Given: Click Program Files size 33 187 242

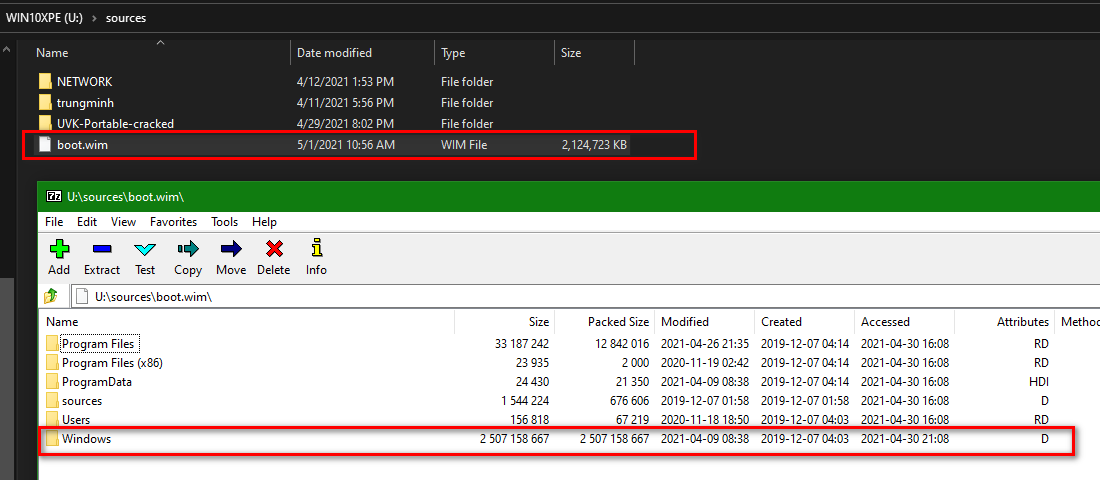Looking at the screenshot, I should tap(521, 344).
